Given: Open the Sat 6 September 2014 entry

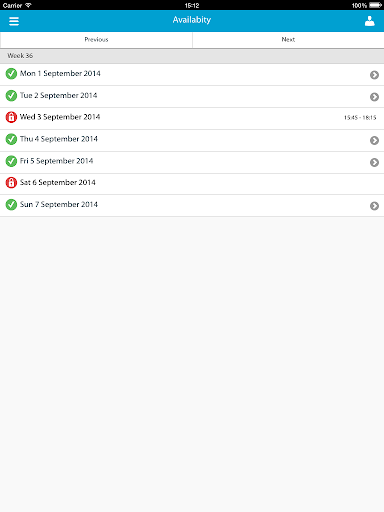Looking at the screenshot, I should pyautogui.click(x=192, y=184).
